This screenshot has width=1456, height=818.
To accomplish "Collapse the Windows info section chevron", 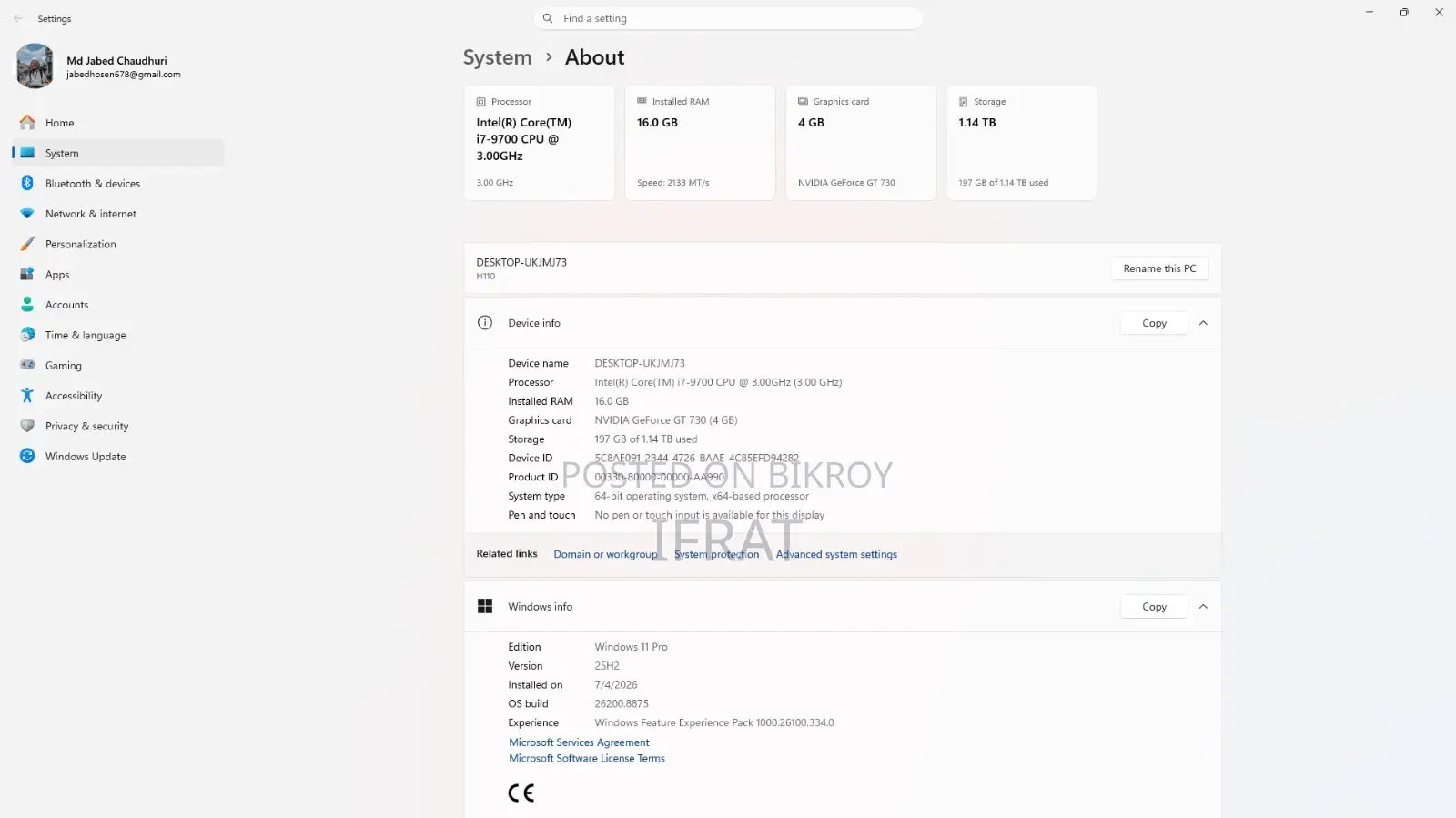I will pos(1203,607).
